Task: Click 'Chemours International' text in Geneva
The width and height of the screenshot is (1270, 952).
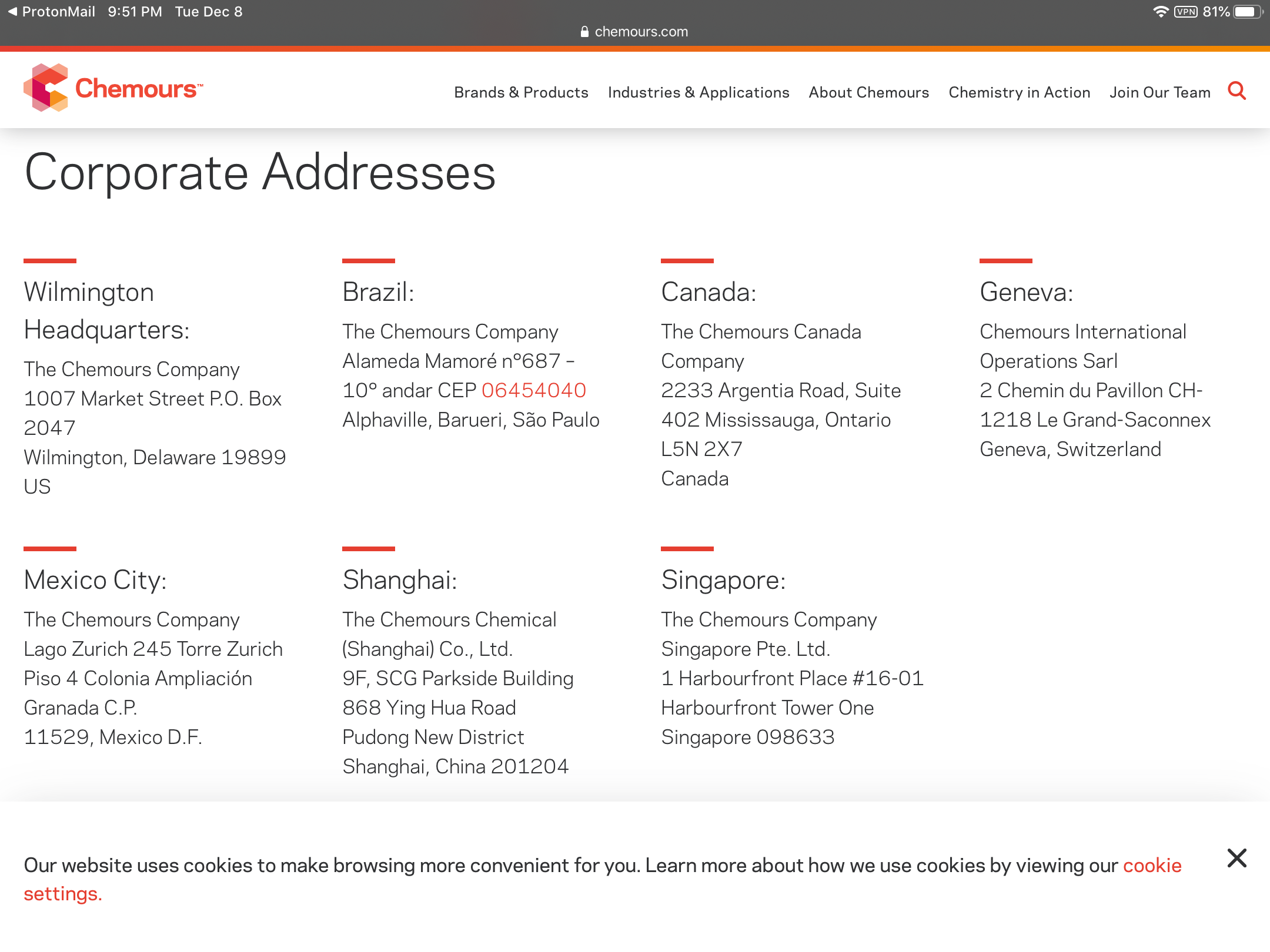Action: (x=1083, y=331)
